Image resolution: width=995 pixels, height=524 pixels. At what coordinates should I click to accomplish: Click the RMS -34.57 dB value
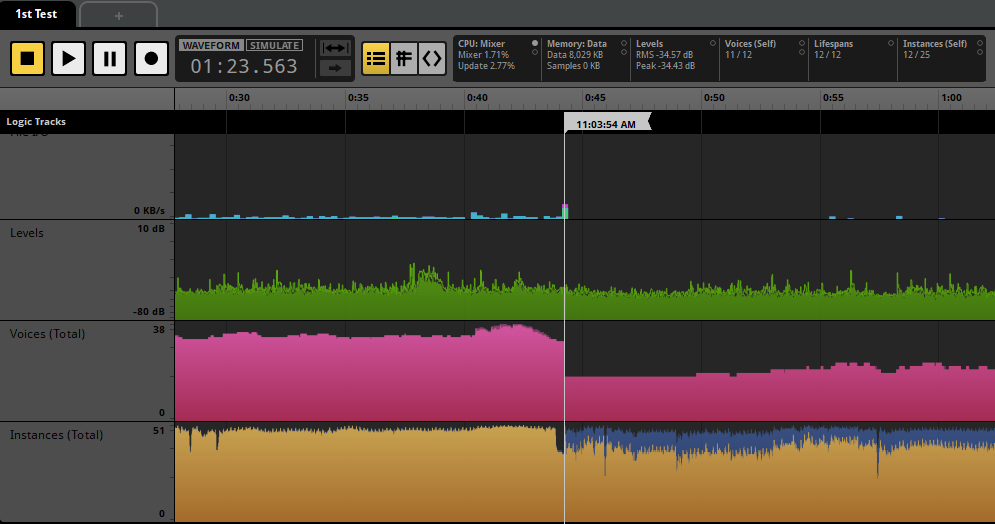click(664, 55)
